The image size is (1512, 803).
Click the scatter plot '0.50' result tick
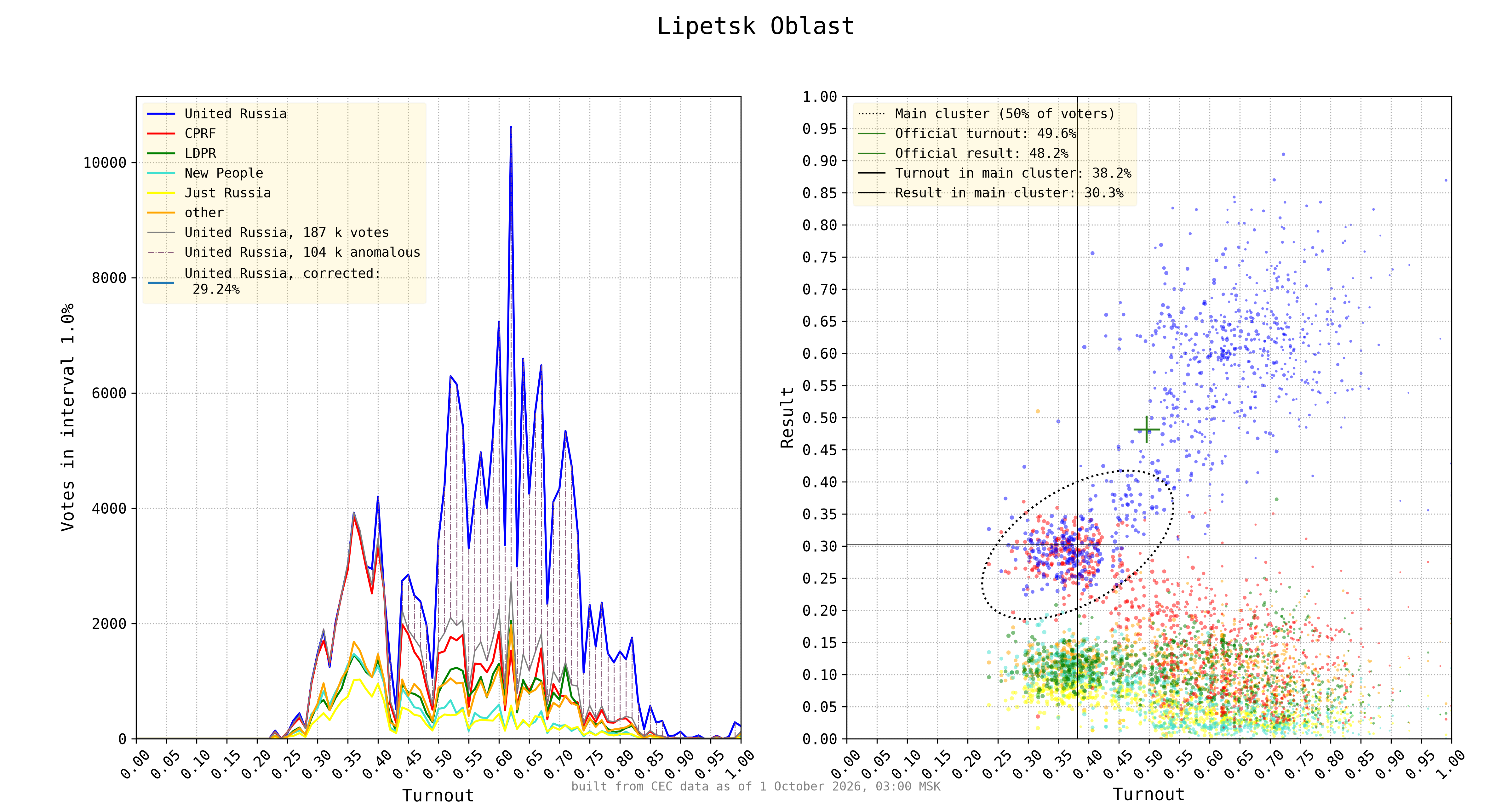[x=819, y=418]
